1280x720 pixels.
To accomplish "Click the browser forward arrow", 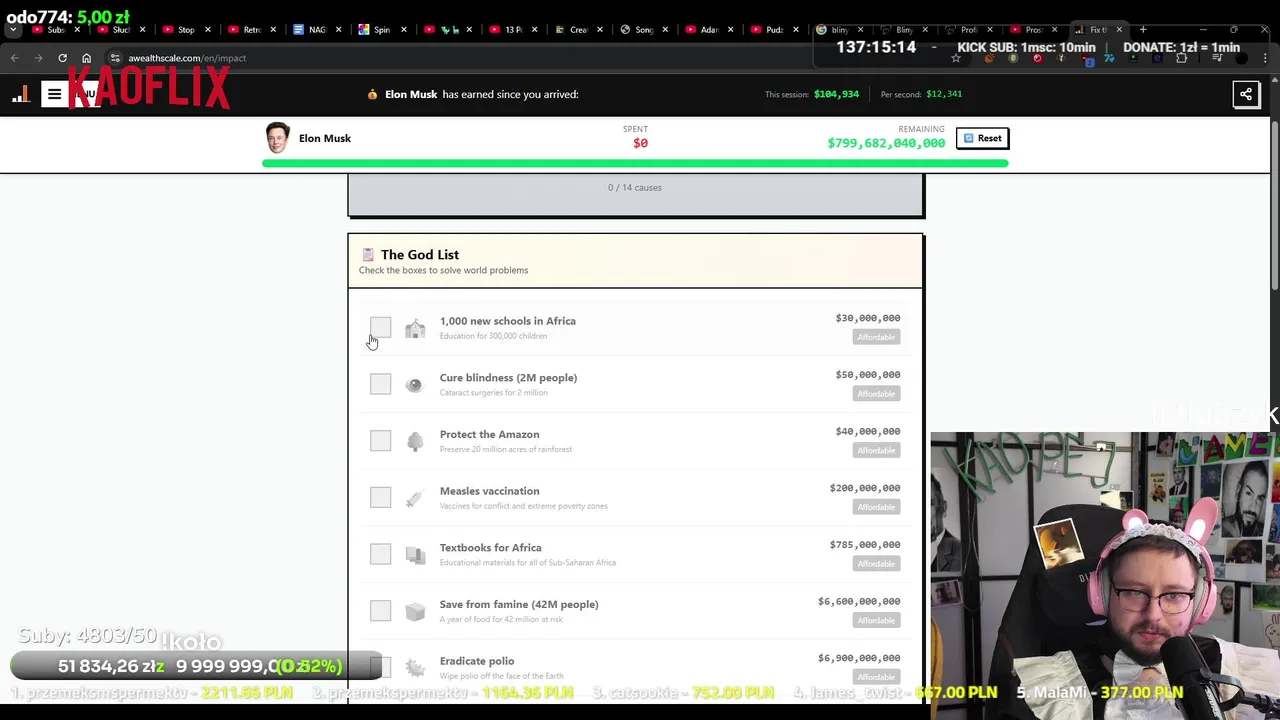I will click(x=39, y=58).
